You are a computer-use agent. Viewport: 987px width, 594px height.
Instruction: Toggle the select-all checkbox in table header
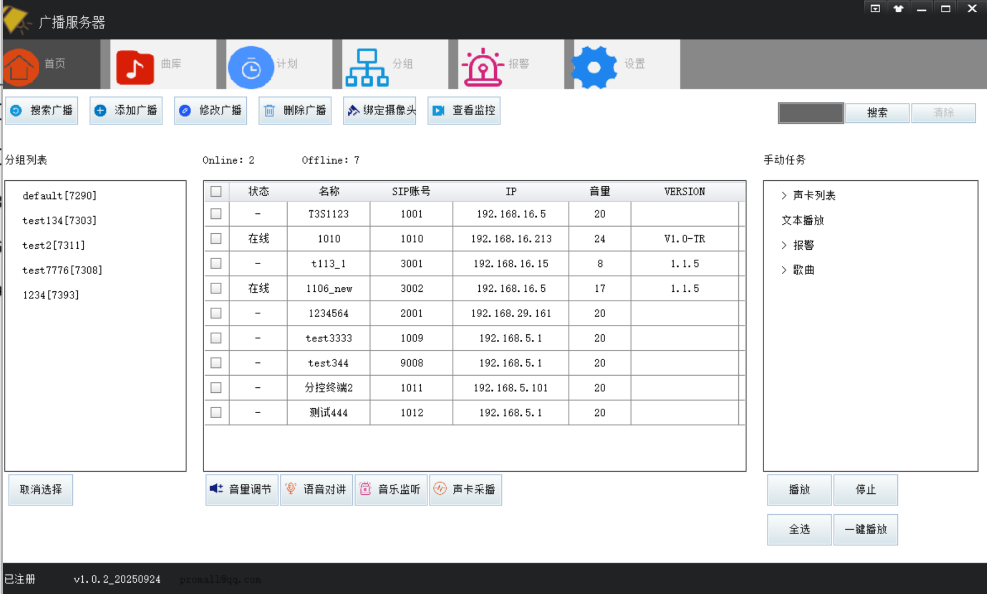click(215, 190)
